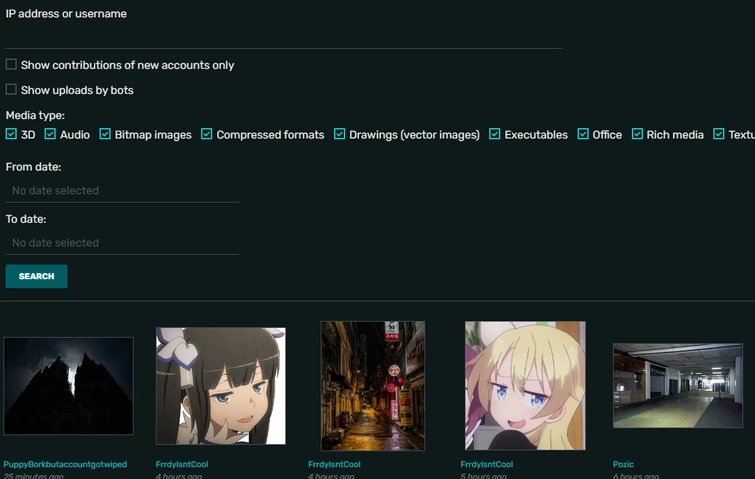Image resolution: width=755 pixels, height=479 pixels.
Task: Enable Show uploads by bots checkbox
Action: [x=11, y=90]
